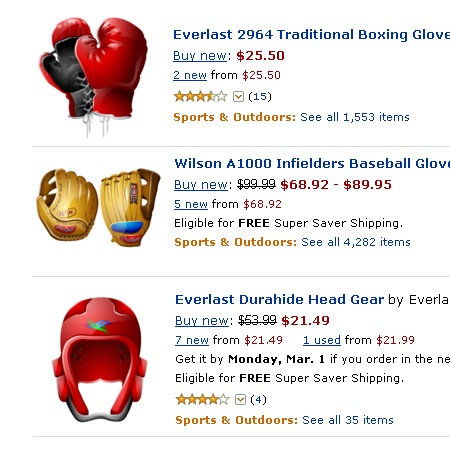Open Everlast 2964 Traditional Boxing Gloves title

tap(312, 35)
